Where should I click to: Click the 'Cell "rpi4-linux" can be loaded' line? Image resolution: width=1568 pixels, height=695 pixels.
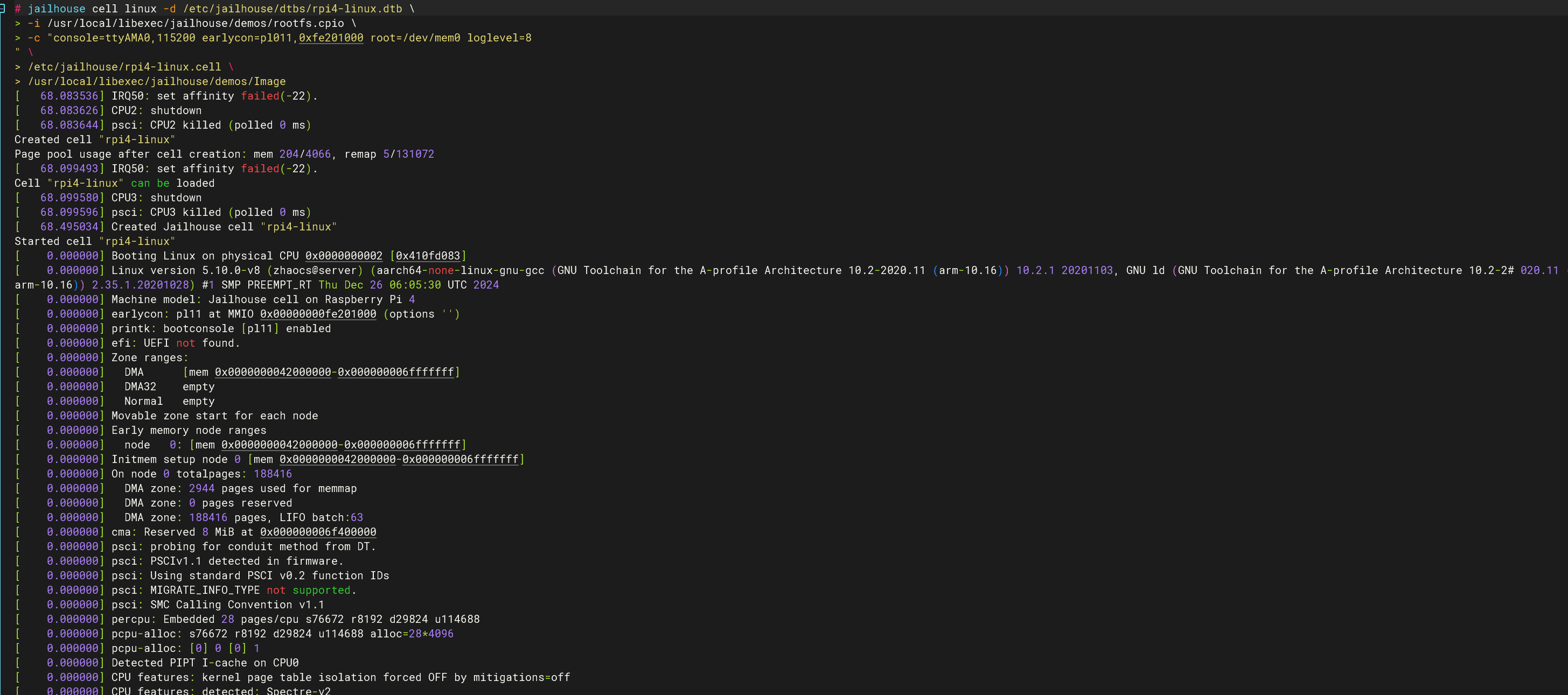[114, 183]
